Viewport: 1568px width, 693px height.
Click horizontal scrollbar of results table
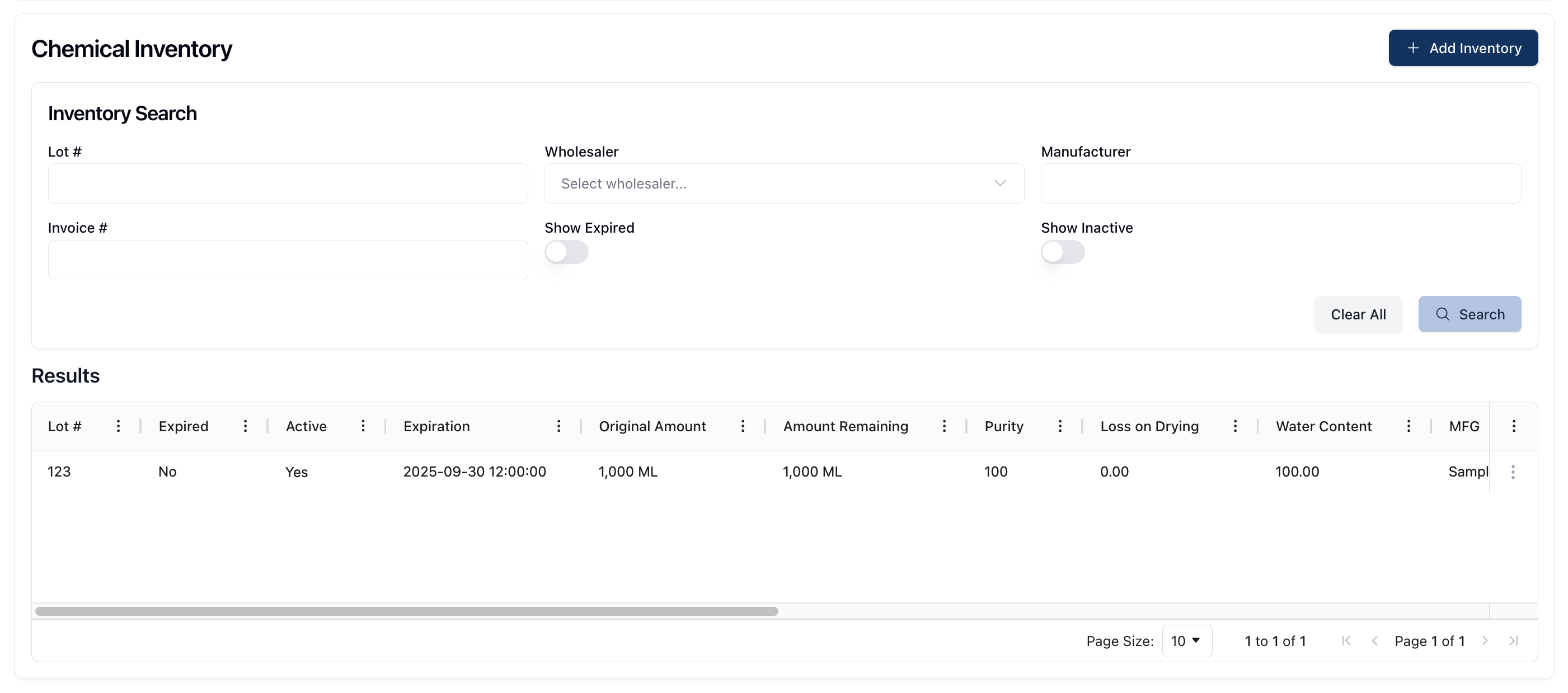(x=407, y=611)
